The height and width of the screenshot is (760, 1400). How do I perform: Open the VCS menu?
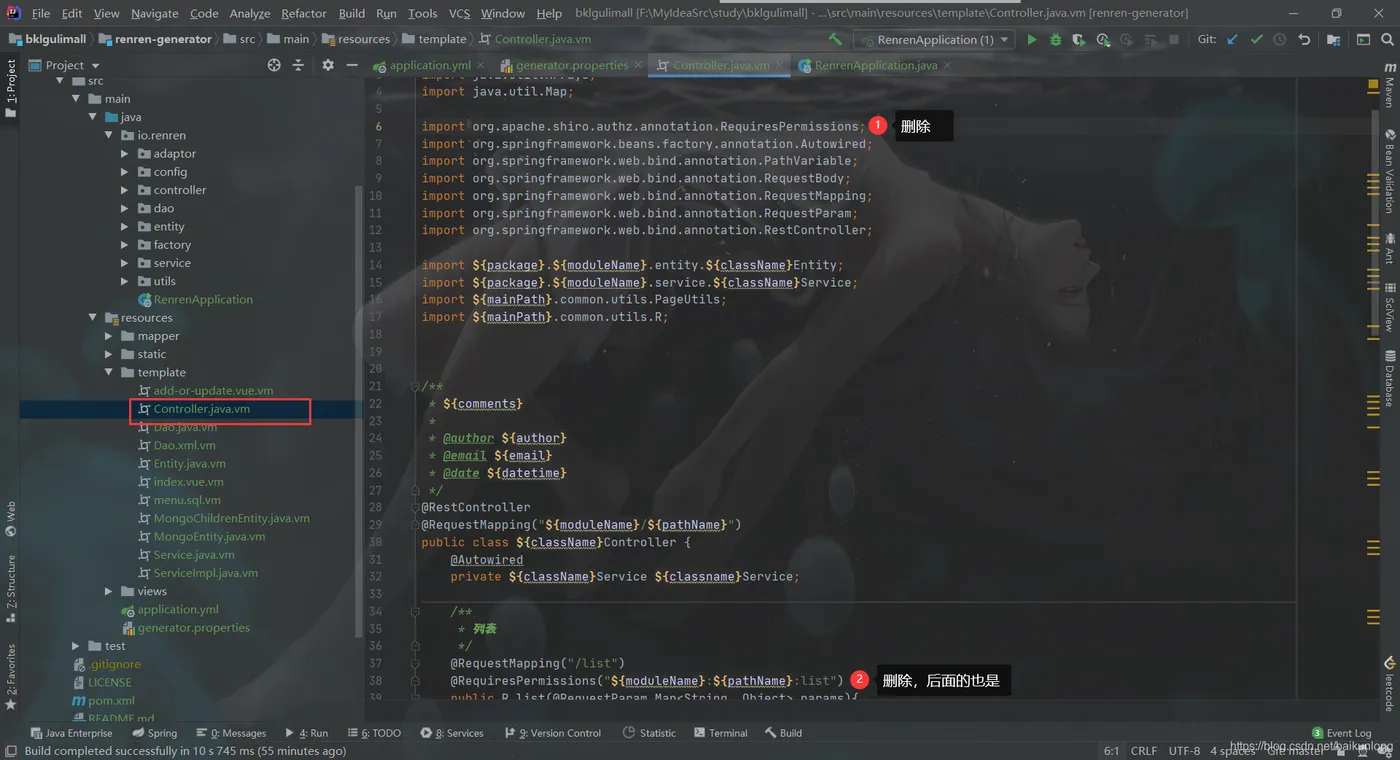pos(459,13)
